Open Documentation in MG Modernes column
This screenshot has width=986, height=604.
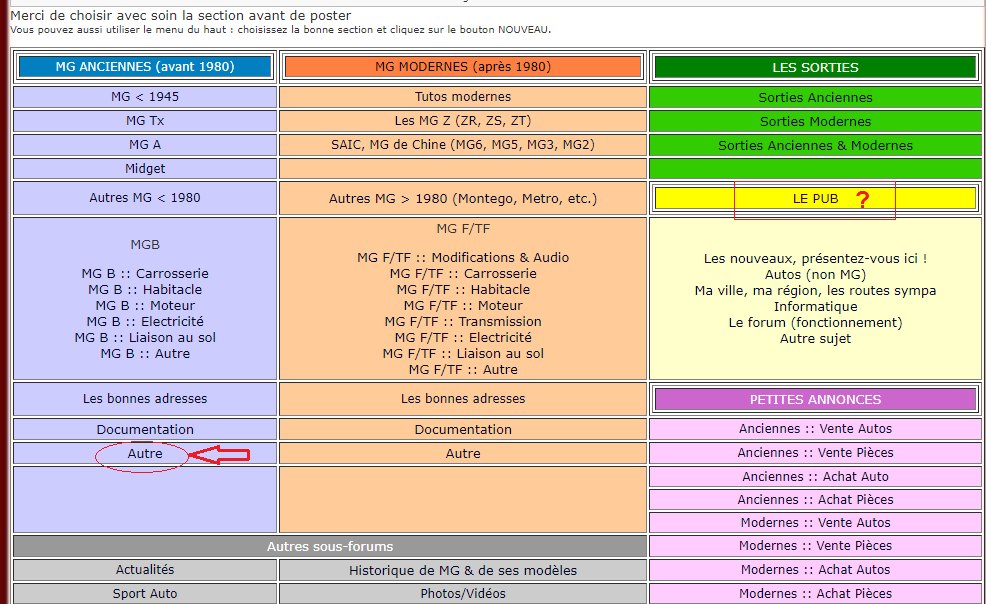(x=463, y=429)
